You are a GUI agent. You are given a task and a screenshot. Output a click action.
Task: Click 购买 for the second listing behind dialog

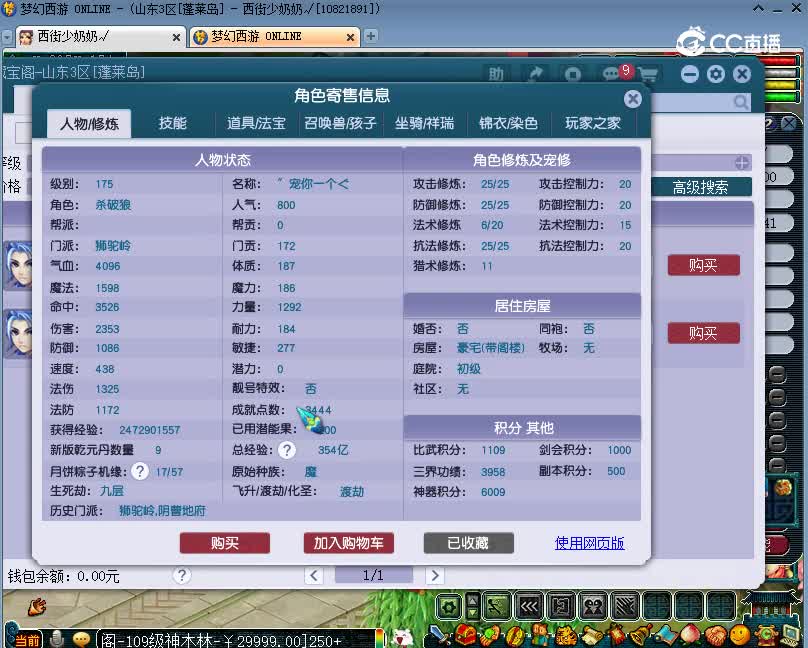click(x=703, y=333)
